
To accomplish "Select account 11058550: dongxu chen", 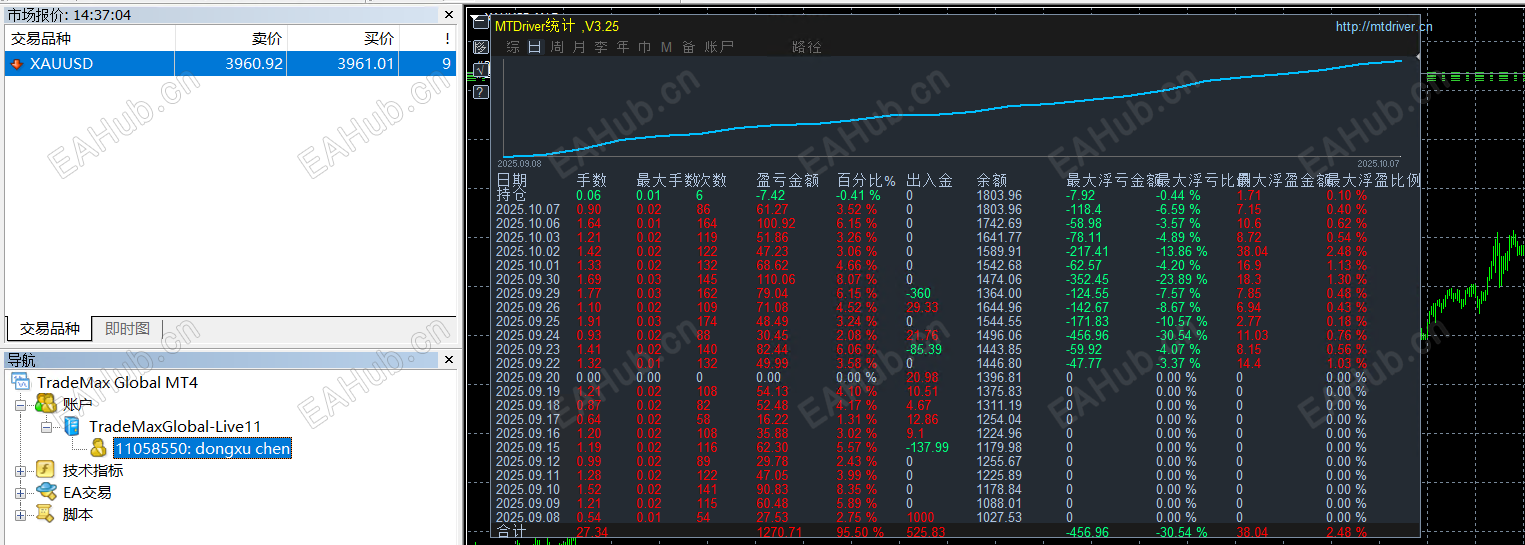I will (202, 449).
